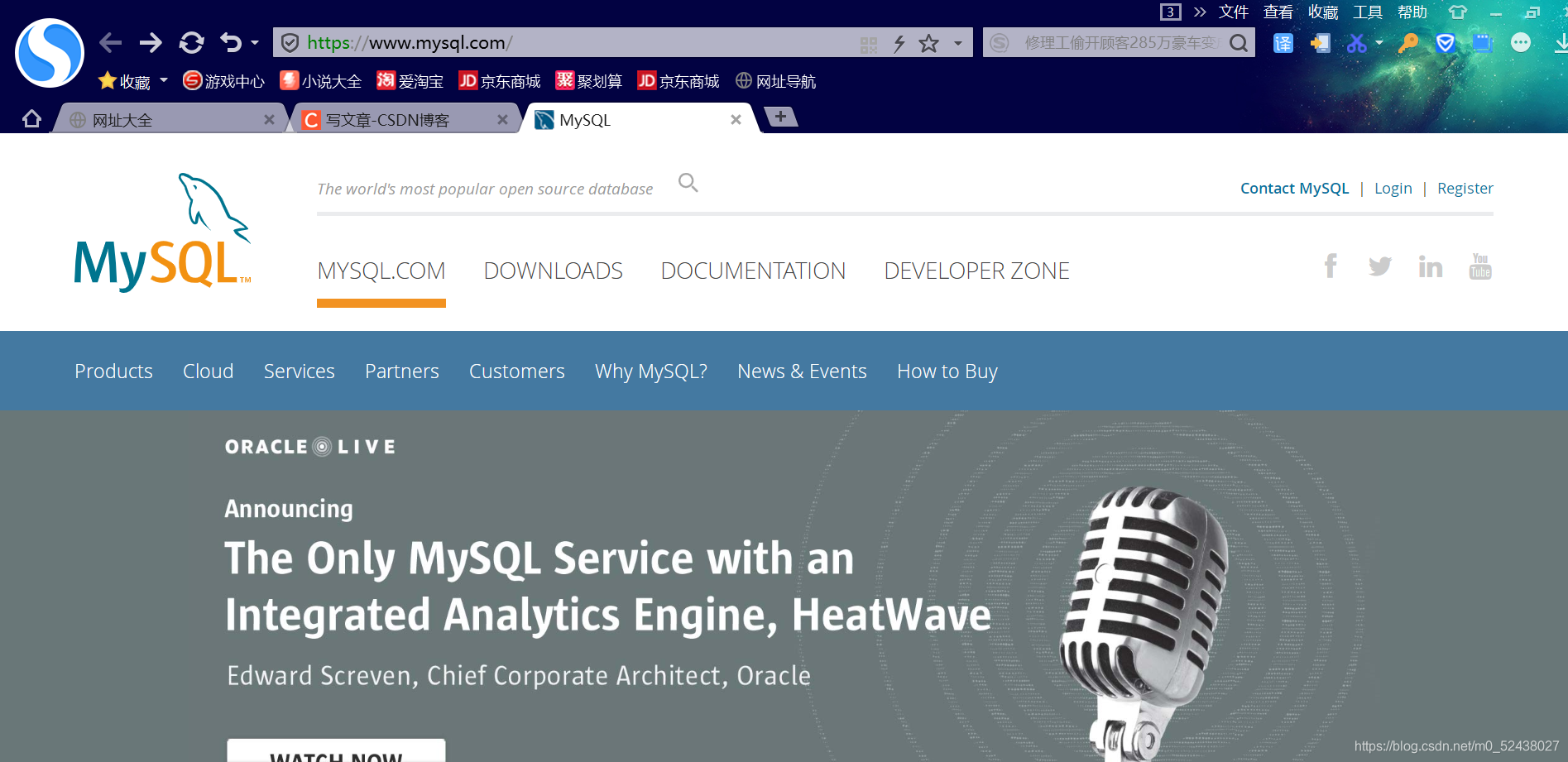Click the blue window clipping toolbar icon

tap(1483, 42)
